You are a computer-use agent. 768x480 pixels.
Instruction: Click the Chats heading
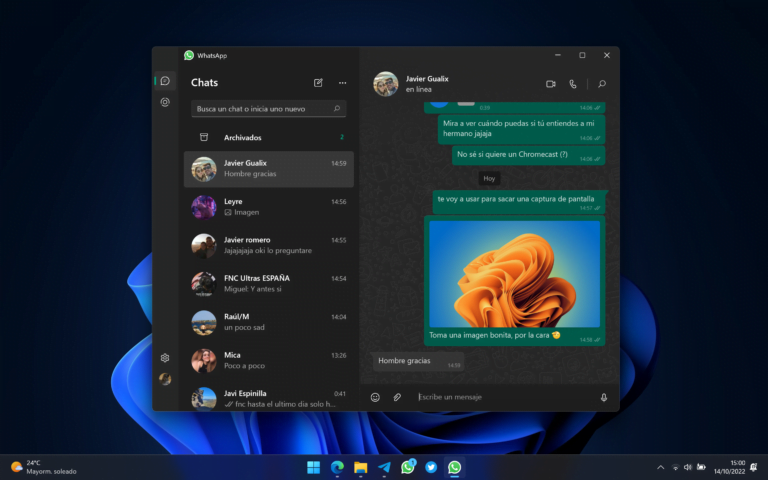(x=204, y=83)
